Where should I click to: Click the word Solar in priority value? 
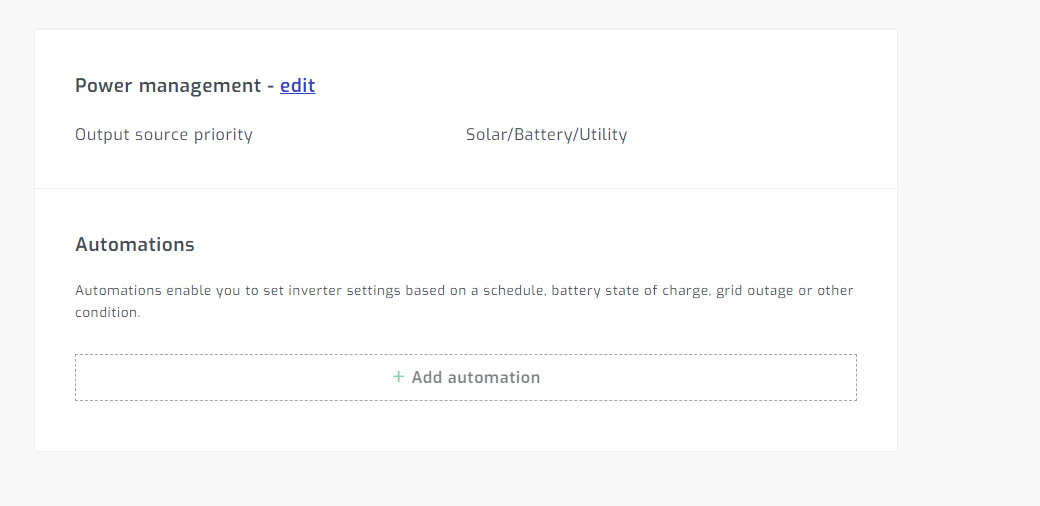pyautogui.click(x=487, y=135)
